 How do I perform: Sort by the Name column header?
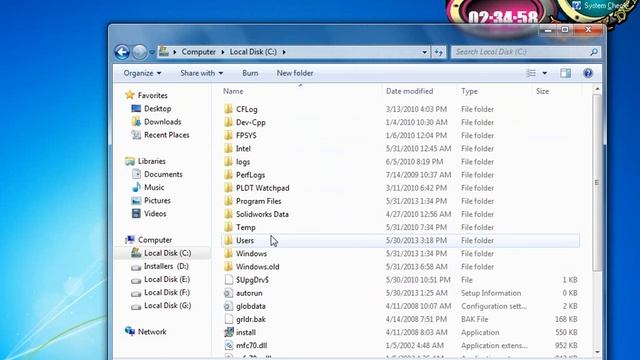233,91
